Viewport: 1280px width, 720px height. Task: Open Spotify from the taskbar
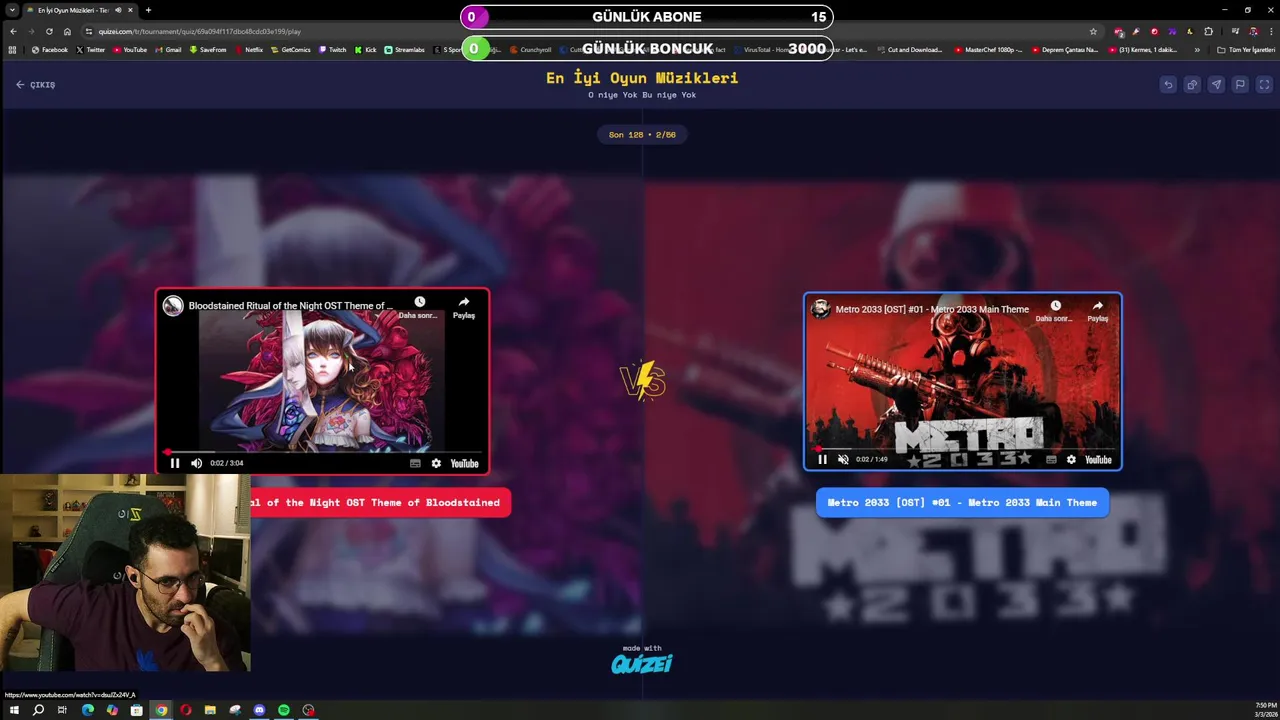tap(284, 710)
